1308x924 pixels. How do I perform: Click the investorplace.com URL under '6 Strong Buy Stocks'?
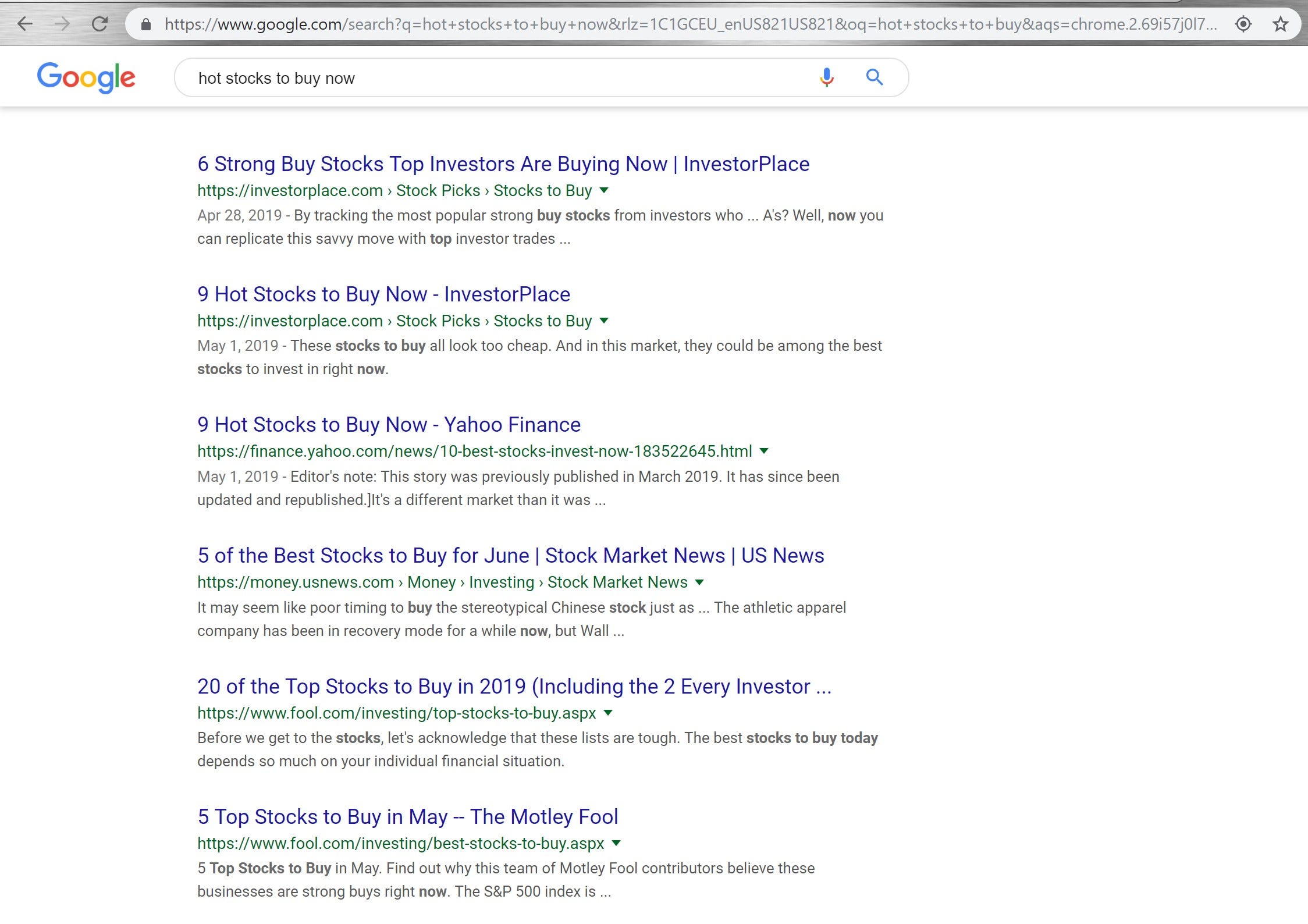(394, 191)
